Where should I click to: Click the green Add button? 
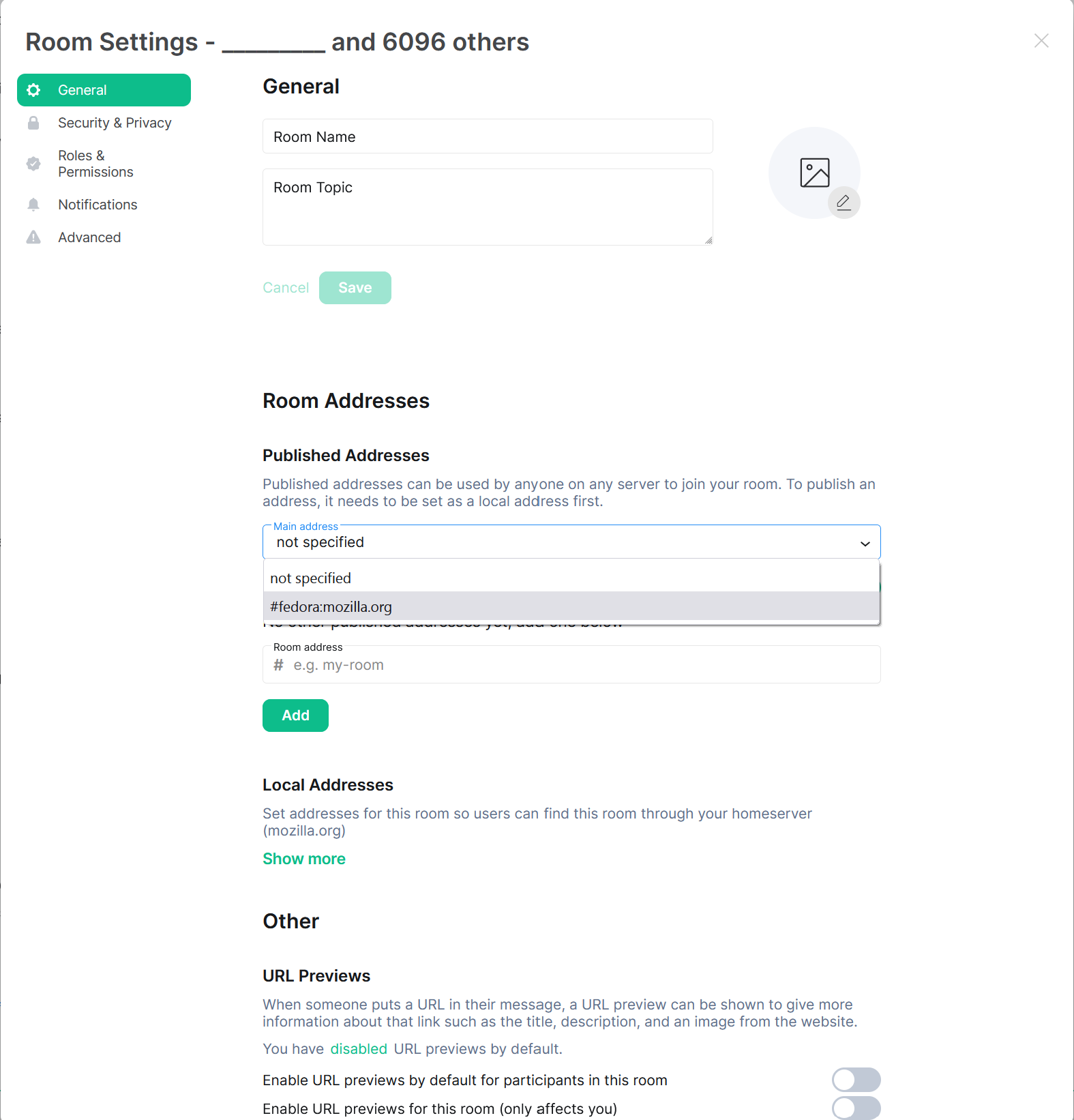coord(295,716)
